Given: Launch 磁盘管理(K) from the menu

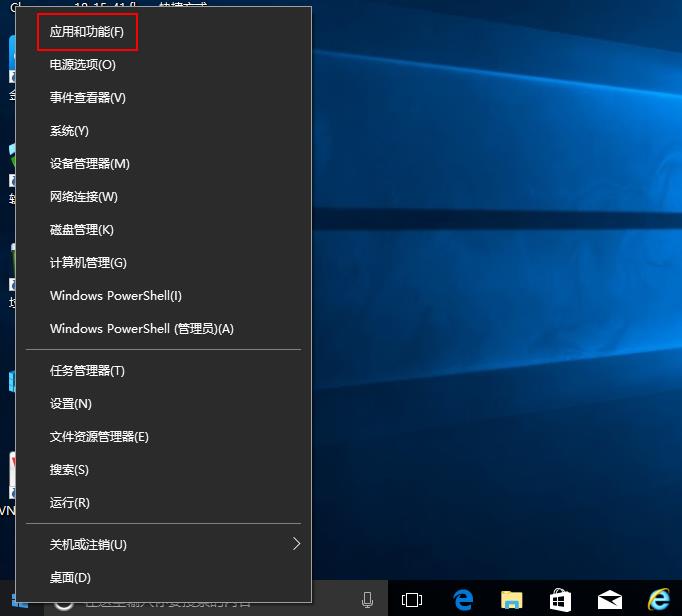Looking at the screenshot, I should click(x=82, y=230).
